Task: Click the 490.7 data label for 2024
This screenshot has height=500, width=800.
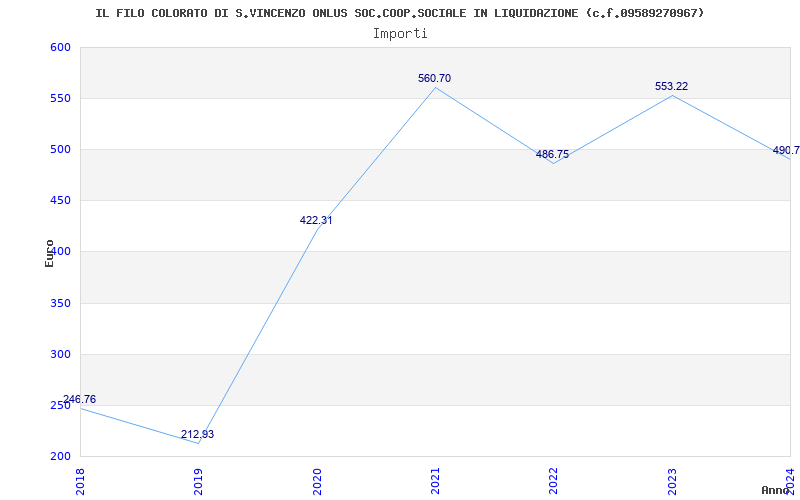Action: click(786, 151)
